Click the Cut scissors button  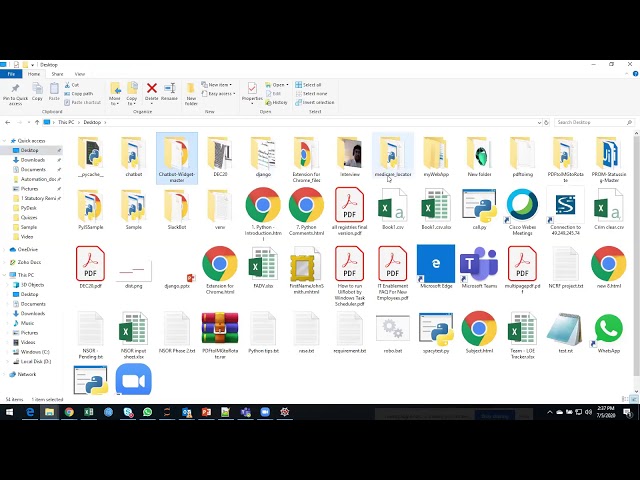tap(72, 85)
